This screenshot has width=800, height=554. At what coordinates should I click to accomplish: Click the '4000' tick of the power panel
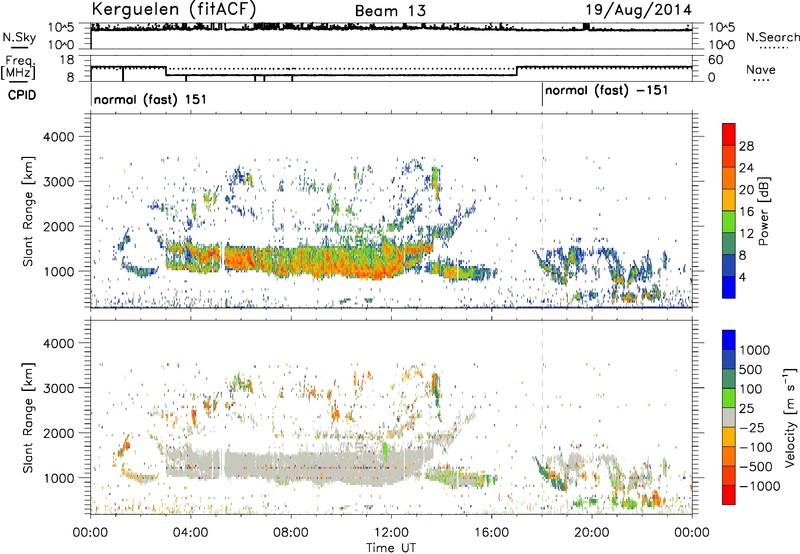point(58,137)
